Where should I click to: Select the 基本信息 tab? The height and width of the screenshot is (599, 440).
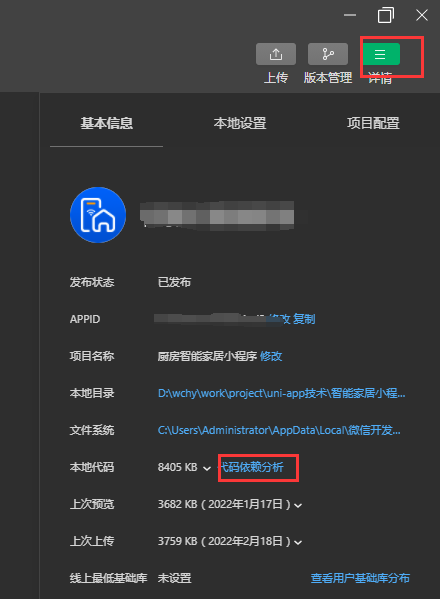pos(107,123)
